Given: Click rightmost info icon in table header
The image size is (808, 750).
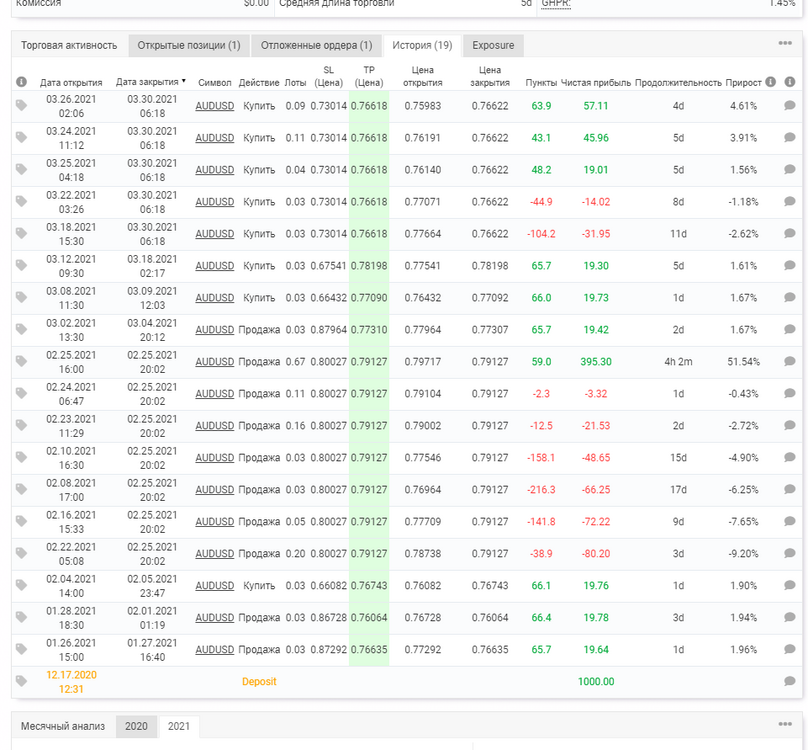Looking at the screenshot, I should pyautogui.click(x=789, y=82).
